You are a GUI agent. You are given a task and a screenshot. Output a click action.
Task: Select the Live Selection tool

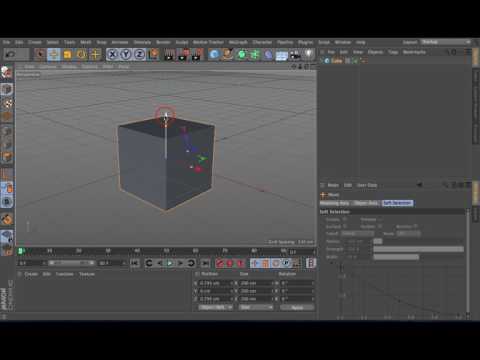(40, 54)
